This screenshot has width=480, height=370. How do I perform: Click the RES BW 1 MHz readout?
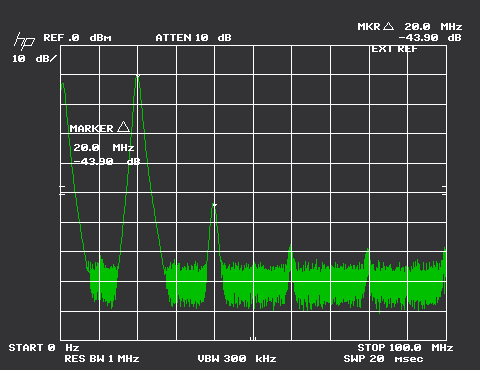[102, 359]
